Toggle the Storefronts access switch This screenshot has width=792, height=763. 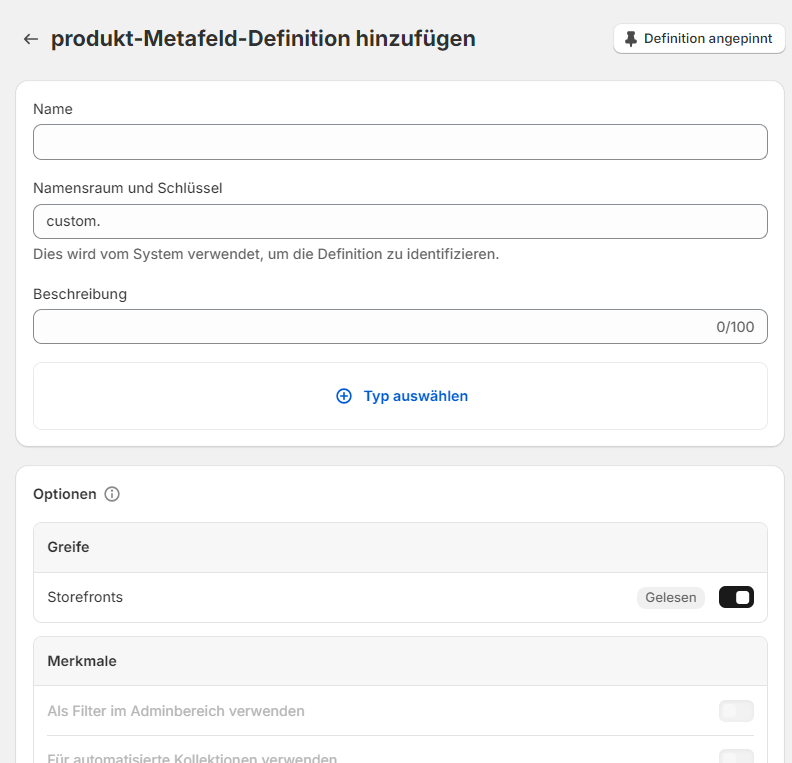[736, 597]
